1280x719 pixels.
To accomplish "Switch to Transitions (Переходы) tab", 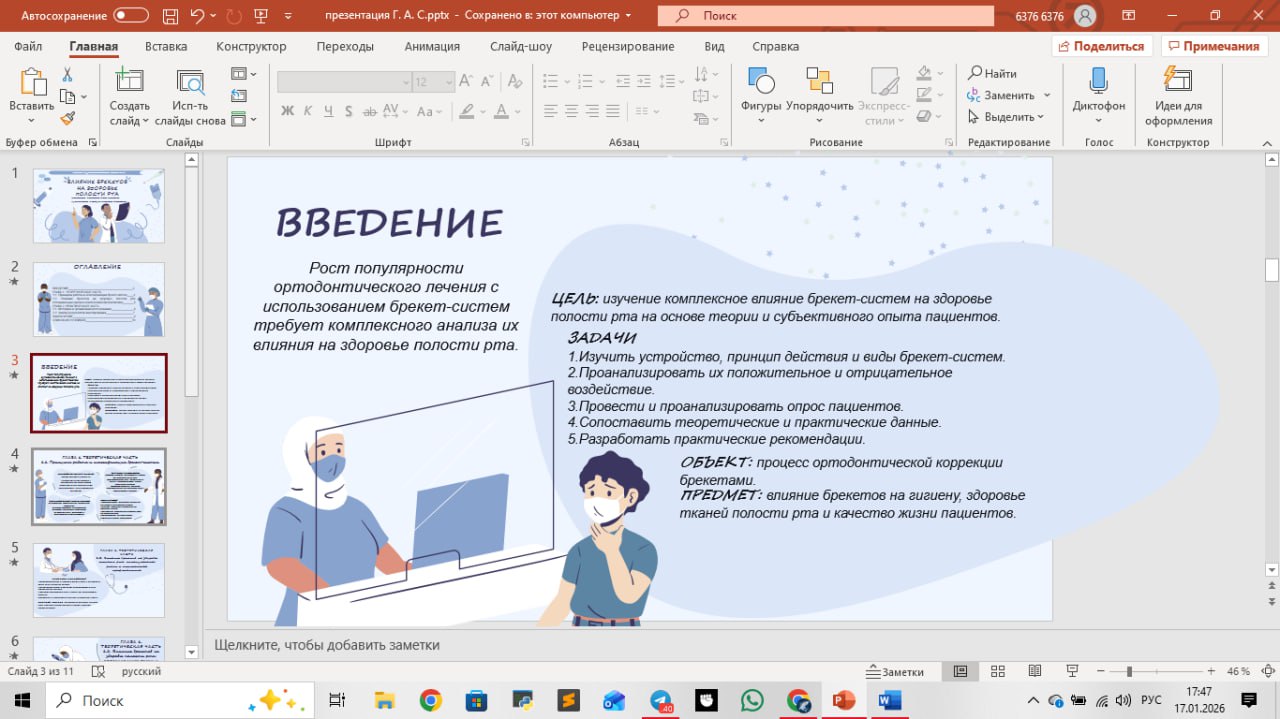I will click(345, 46).
